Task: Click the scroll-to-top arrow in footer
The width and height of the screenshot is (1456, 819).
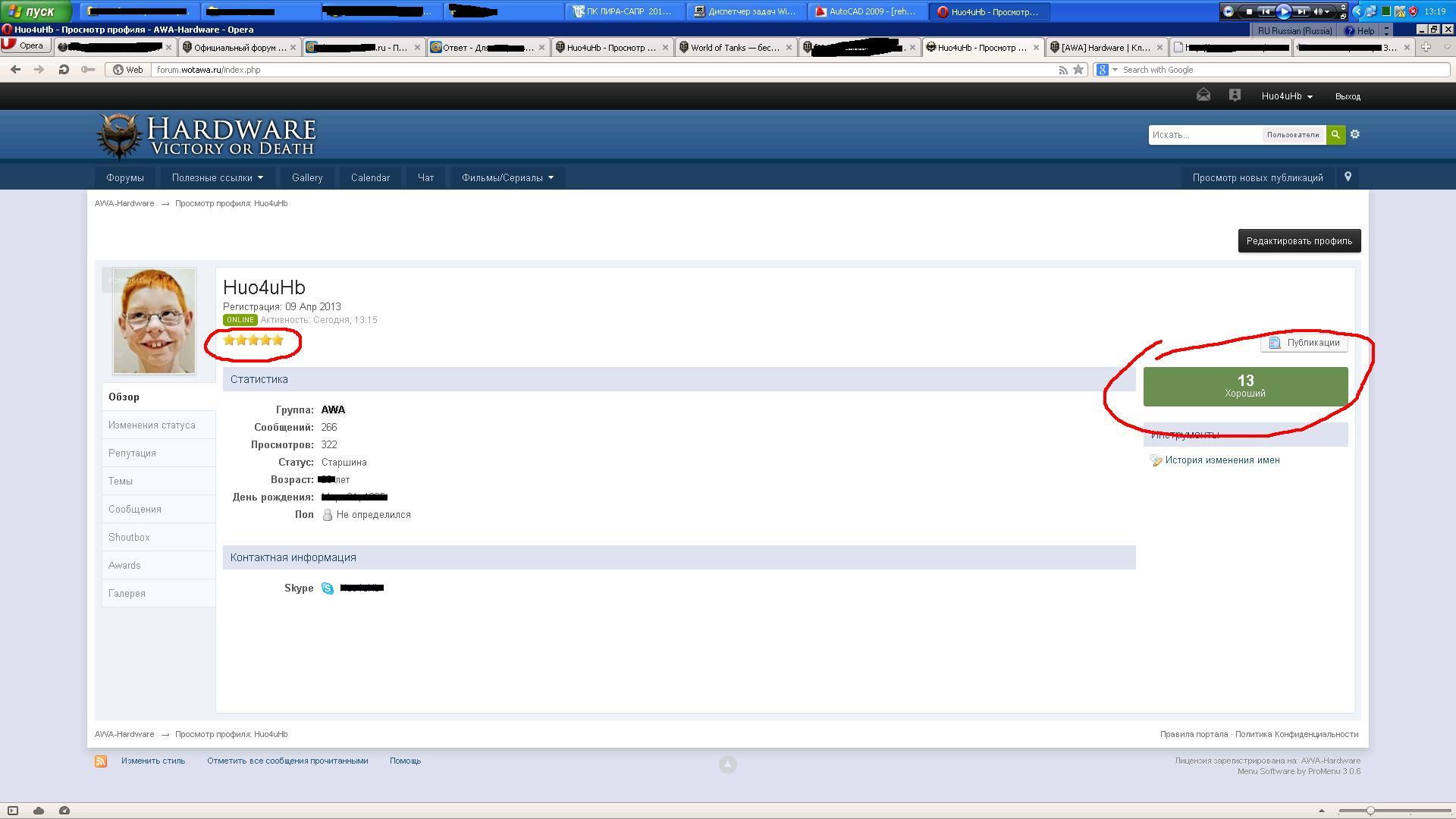Action: click(727, 764)
